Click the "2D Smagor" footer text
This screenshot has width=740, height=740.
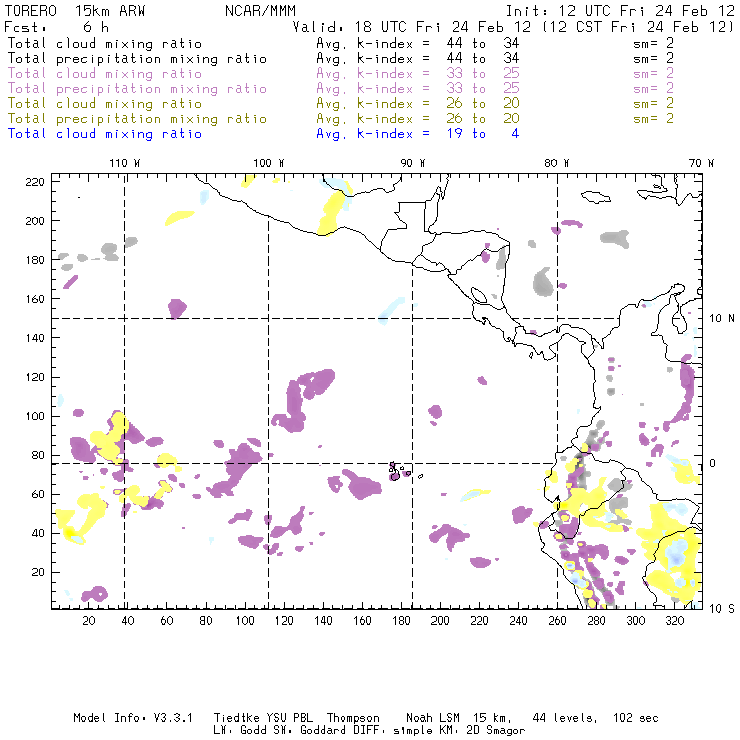coord(496,731)
